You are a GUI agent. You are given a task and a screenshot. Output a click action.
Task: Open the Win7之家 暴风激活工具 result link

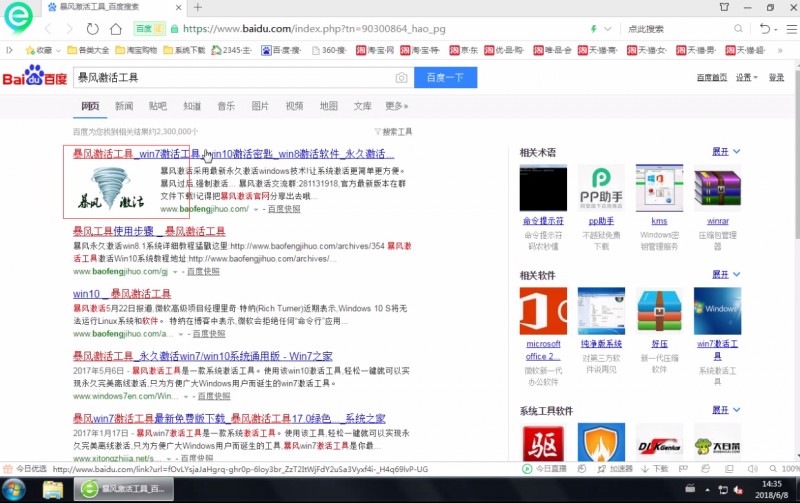point(203,356)
